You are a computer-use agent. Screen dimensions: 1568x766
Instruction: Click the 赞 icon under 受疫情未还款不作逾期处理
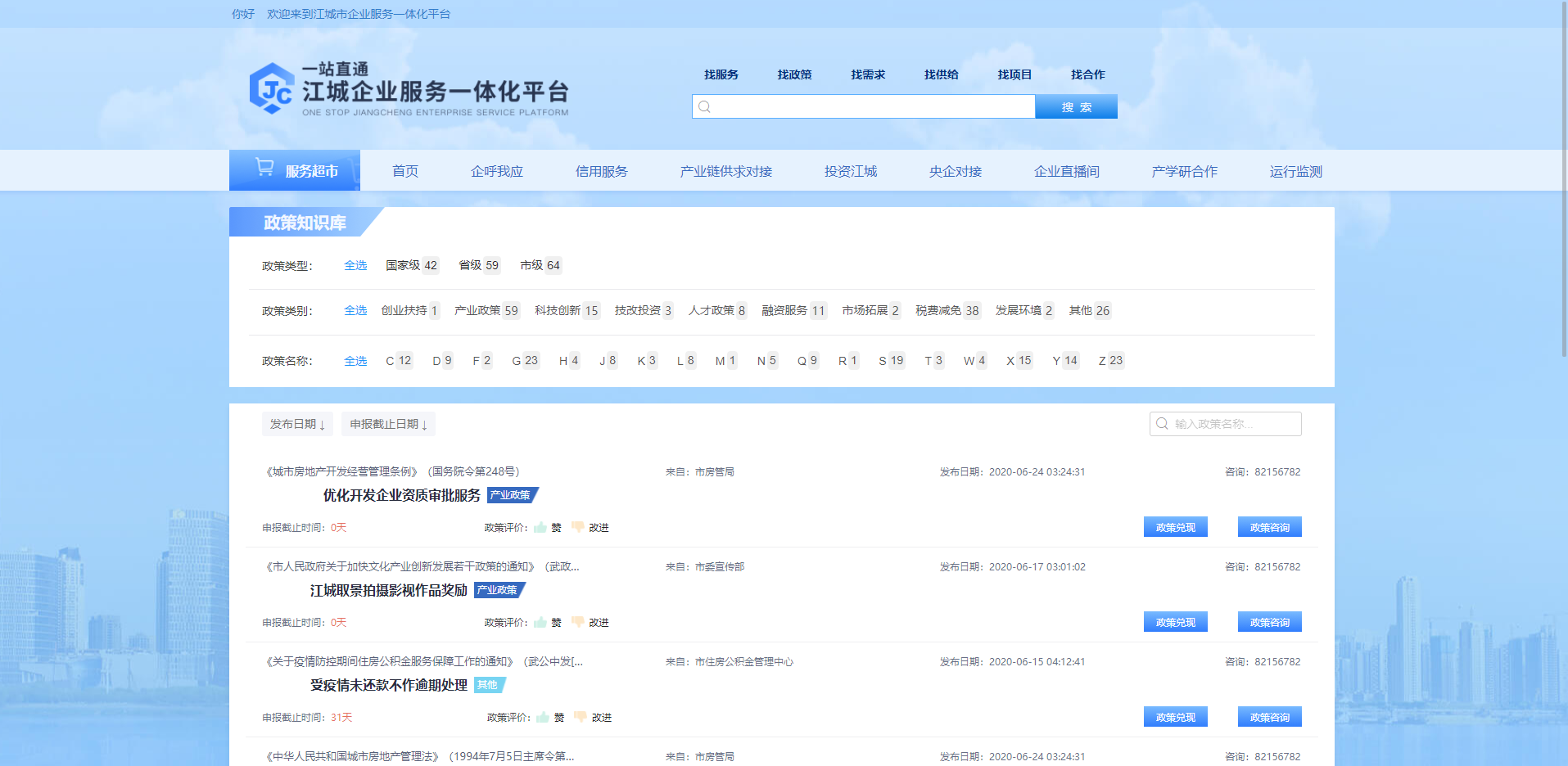point(543,717)
